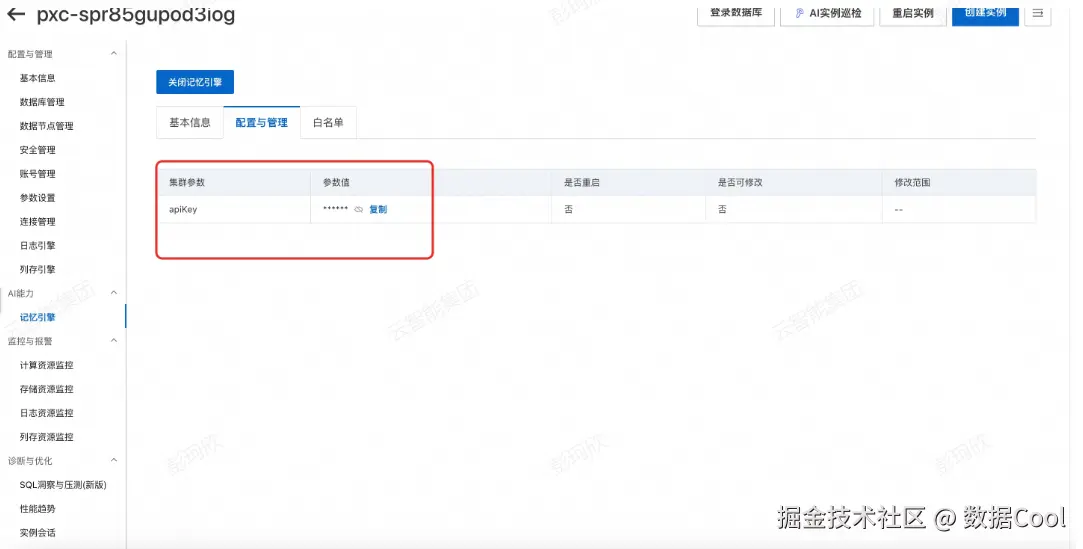The width and height of the screenshot is (1083, 549).
Task: Select 记忆引擎 in the sidebar
Action: point(37,317)
